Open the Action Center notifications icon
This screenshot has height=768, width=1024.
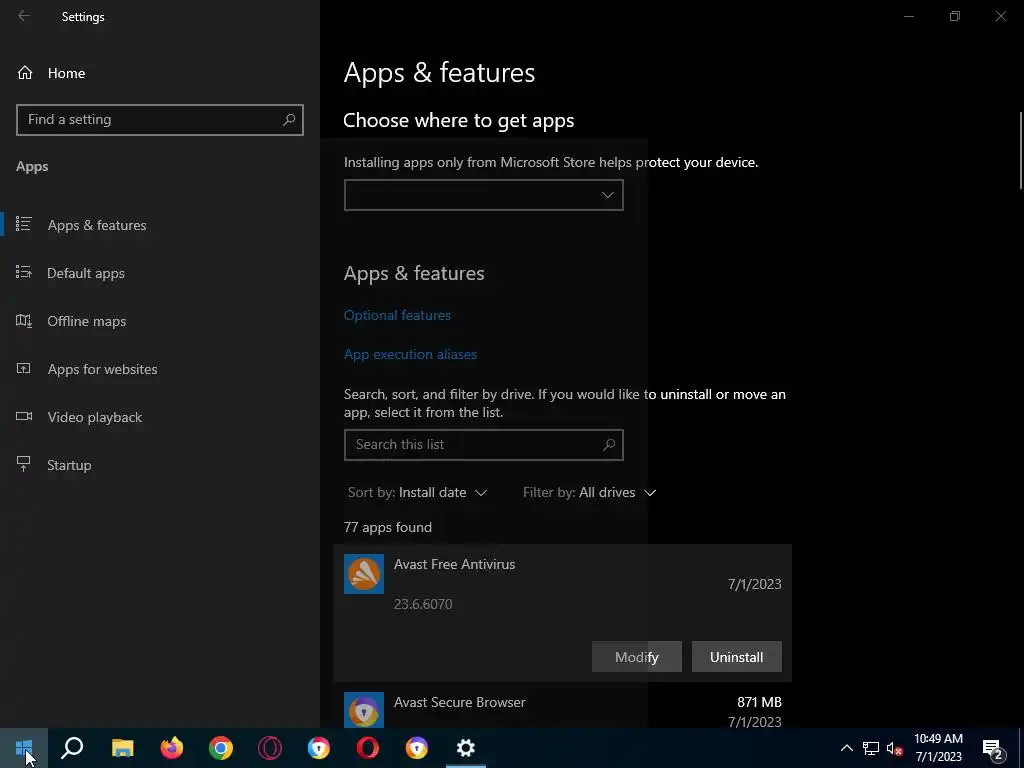[993, 749]
